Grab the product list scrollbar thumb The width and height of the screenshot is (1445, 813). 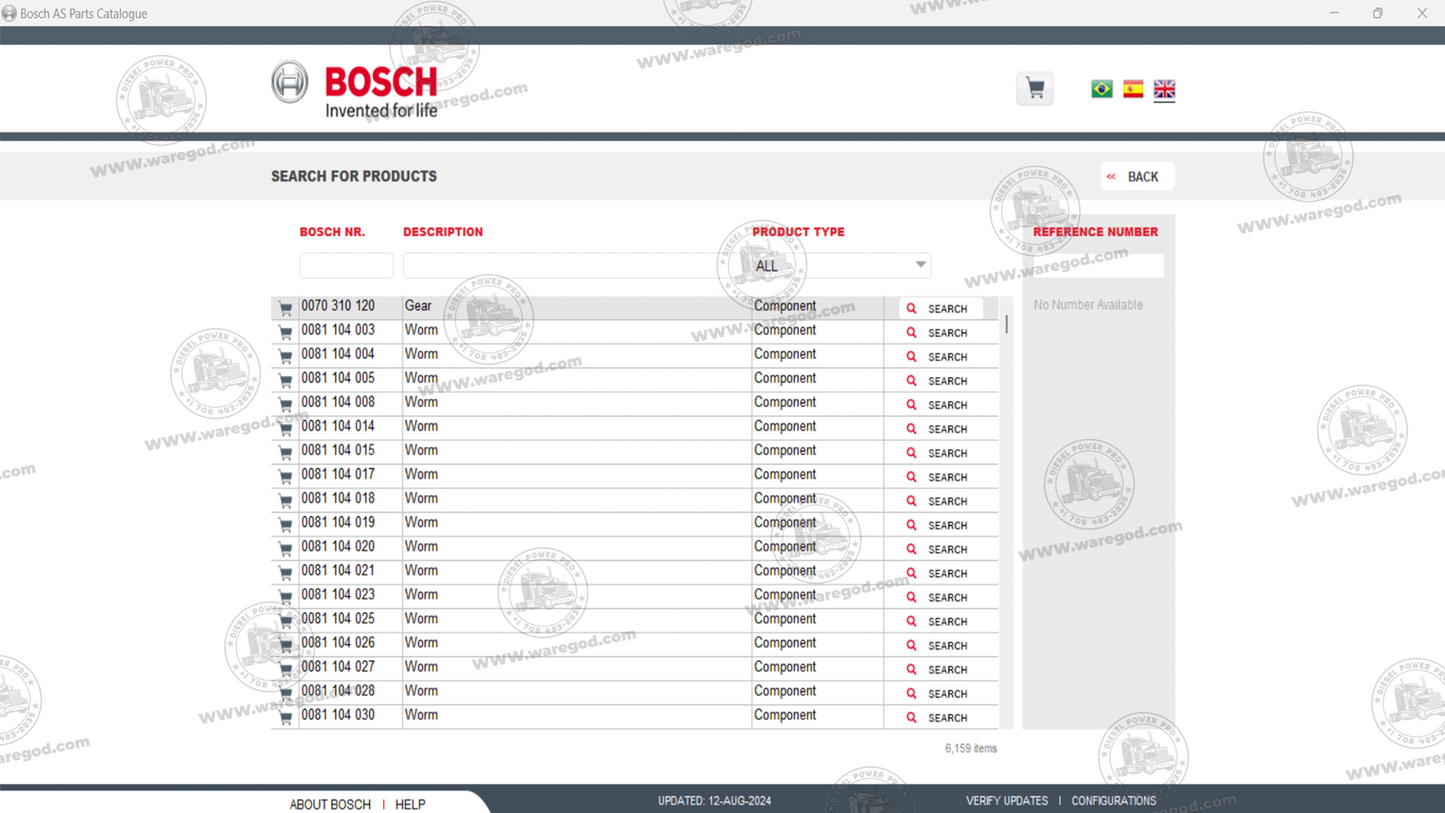point(1006,323)
